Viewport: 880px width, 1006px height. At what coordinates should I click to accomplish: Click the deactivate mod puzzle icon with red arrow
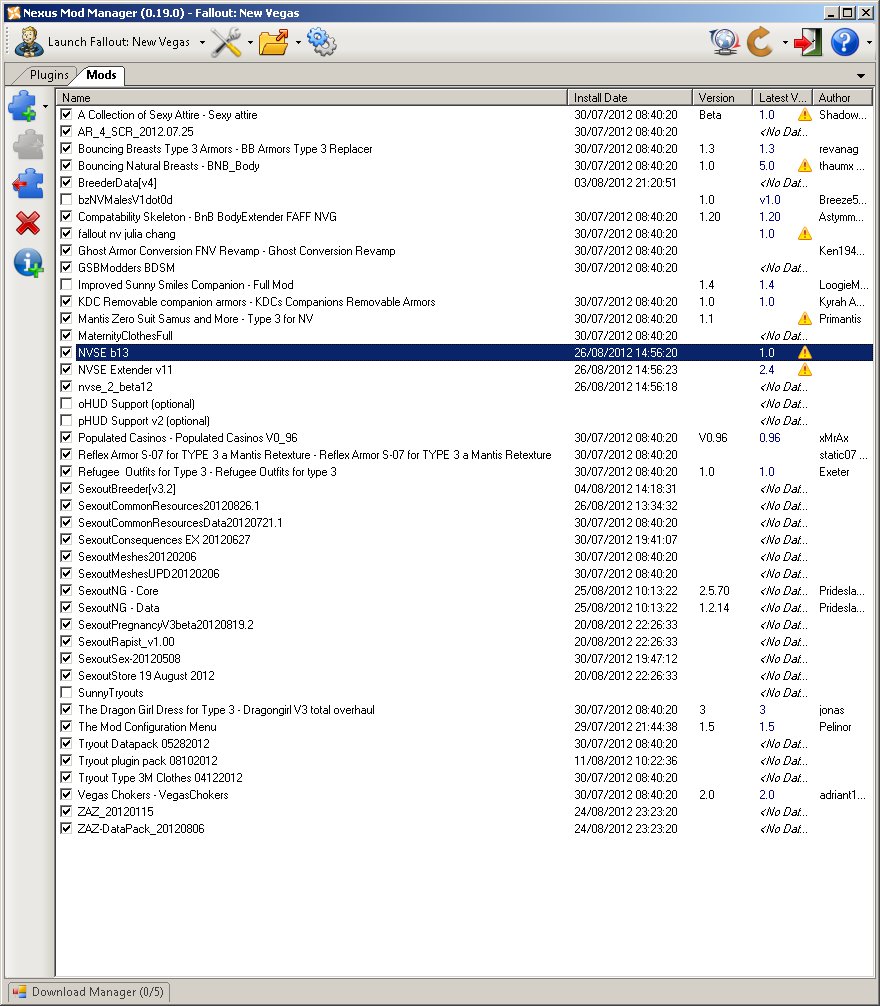pyautogui.click(x=27, y=185)
